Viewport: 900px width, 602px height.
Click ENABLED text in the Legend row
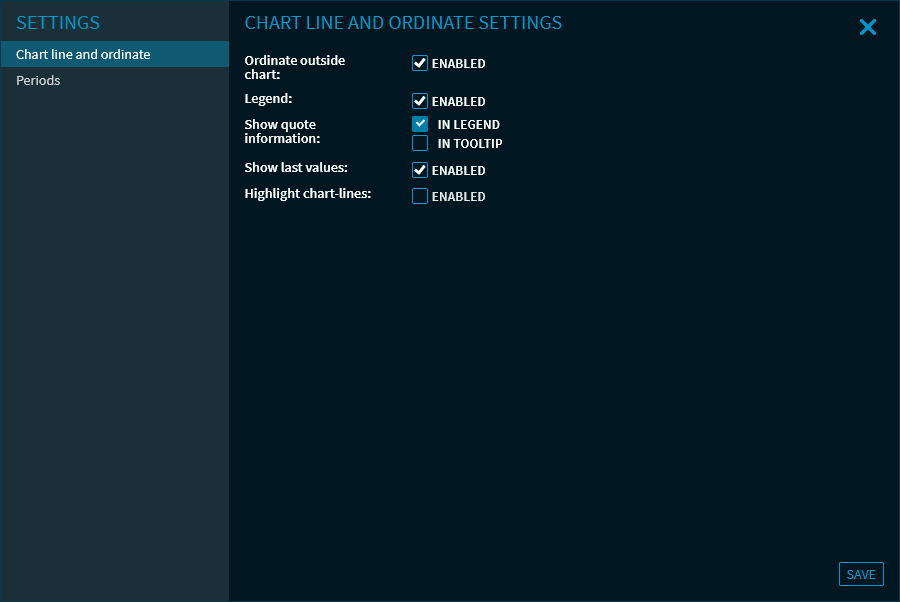pos(458,102)
